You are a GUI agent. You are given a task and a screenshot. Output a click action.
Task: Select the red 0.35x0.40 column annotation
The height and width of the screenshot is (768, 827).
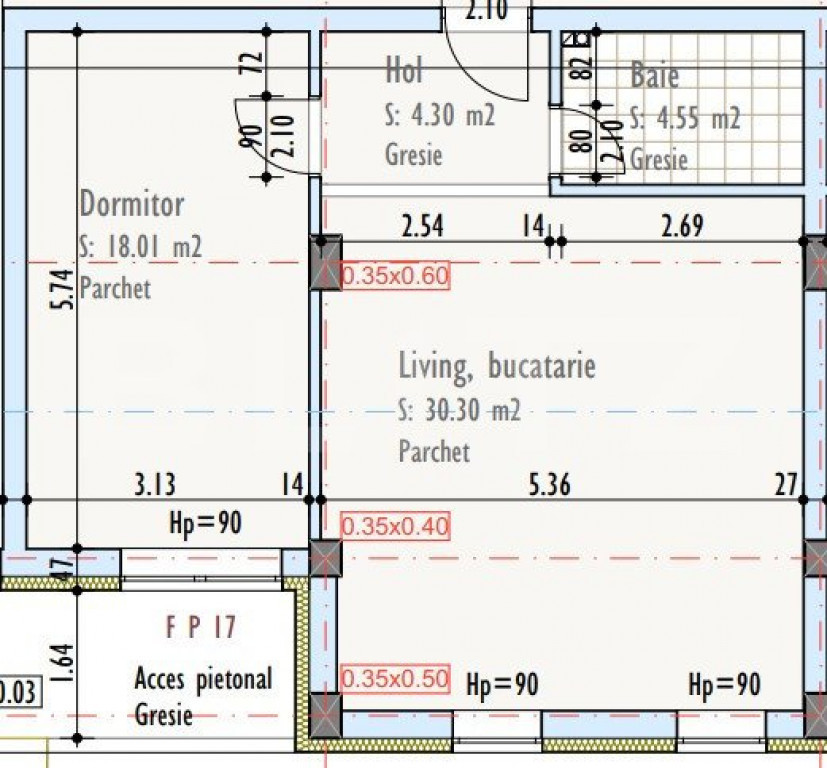(x=396, y=525)
